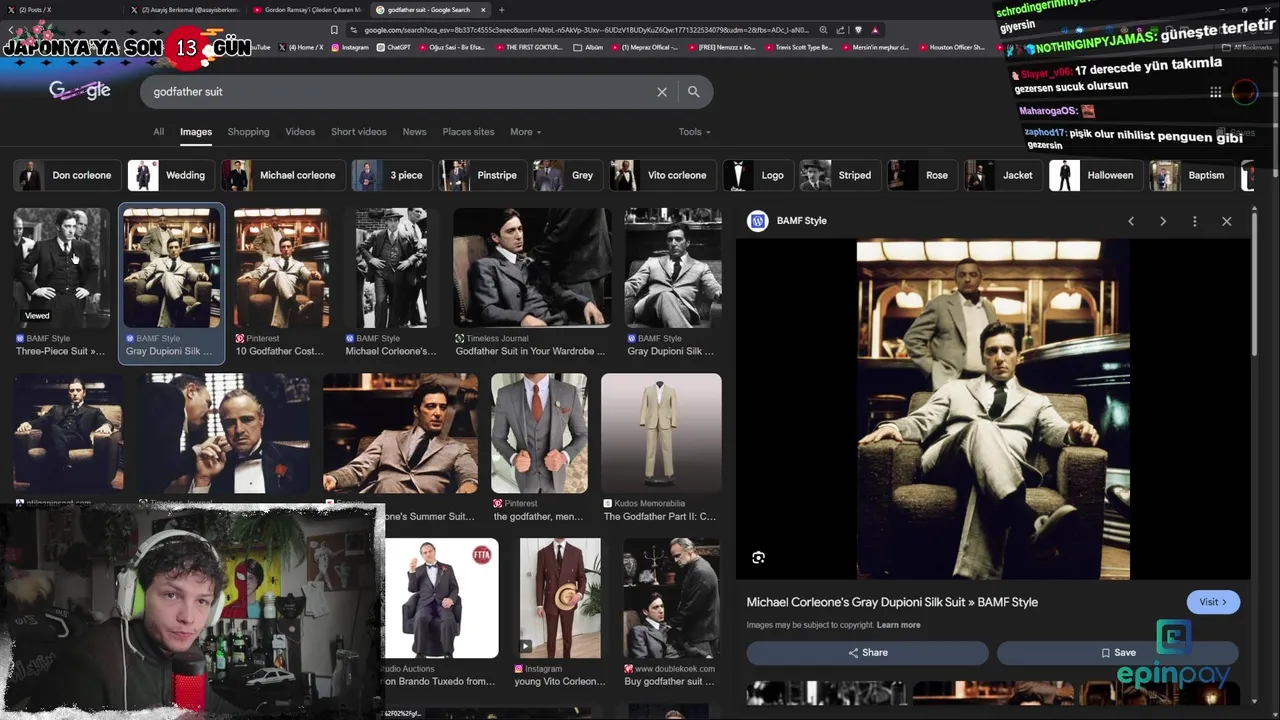Open young Vito Corleone Instagram thumbnail
The image size is (1280, 720).
[560, 598]
